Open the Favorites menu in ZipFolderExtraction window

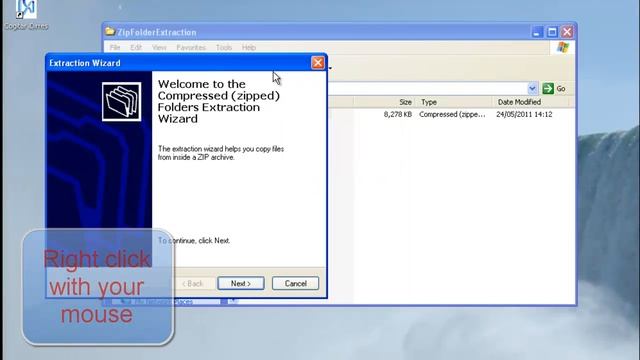click(191, 47)
